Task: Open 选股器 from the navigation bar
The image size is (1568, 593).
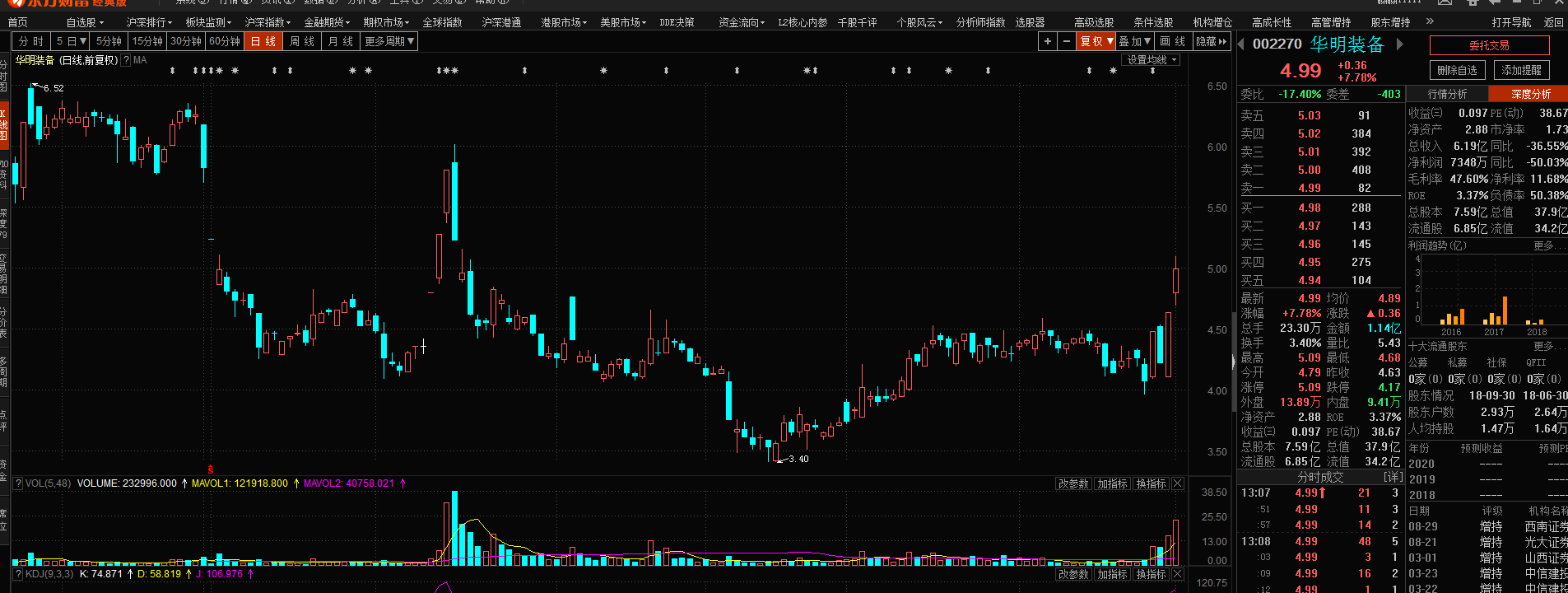Action: pyautogui.click(x=1030, y=22)
